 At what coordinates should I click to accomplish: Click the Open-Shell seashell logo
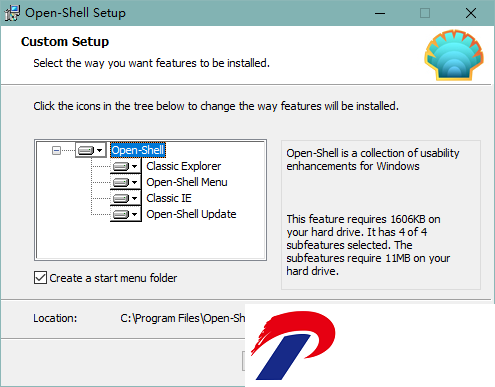pos(454,55)
